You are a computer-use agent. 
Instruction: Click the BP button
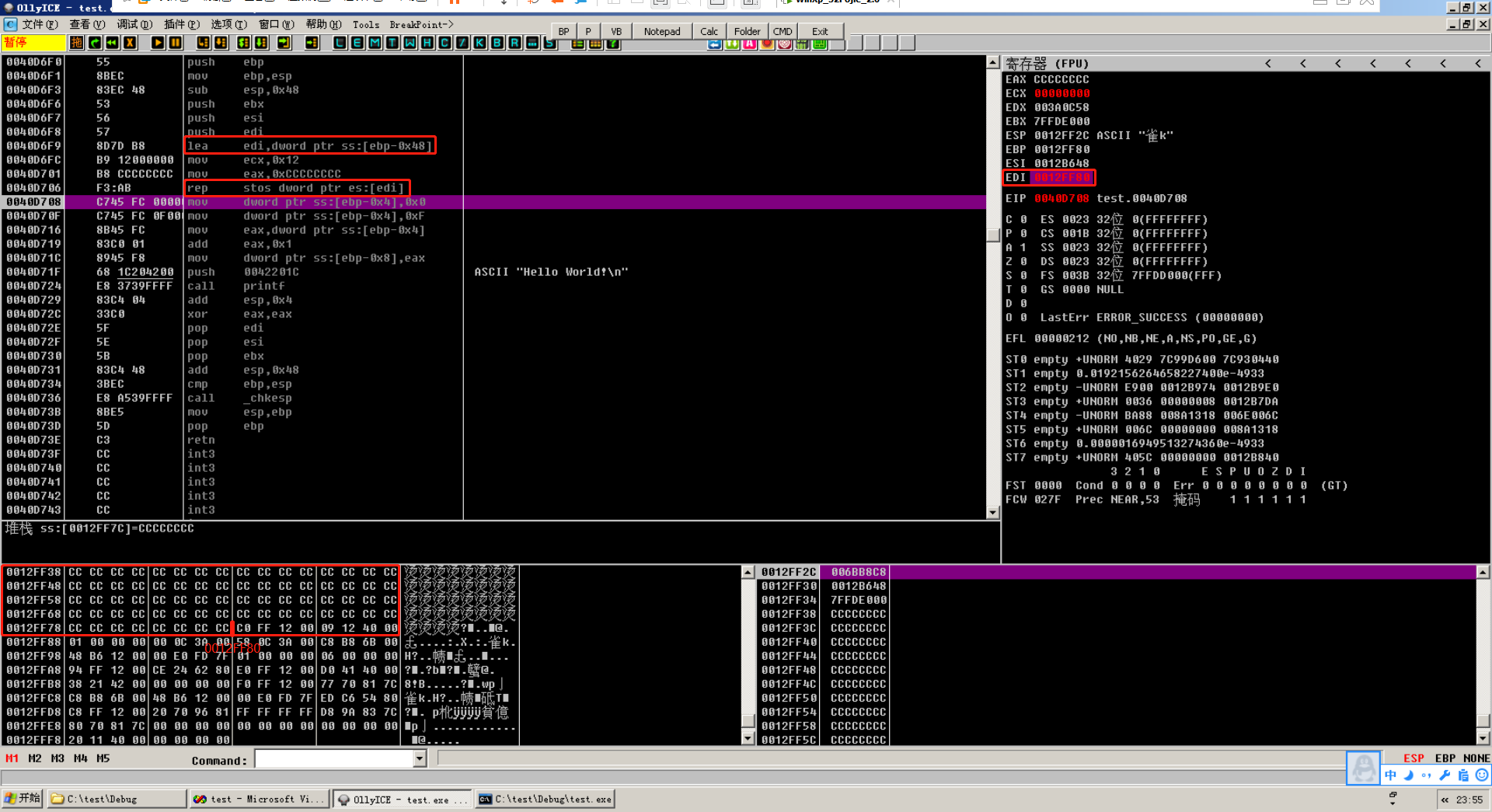(563, 31)
